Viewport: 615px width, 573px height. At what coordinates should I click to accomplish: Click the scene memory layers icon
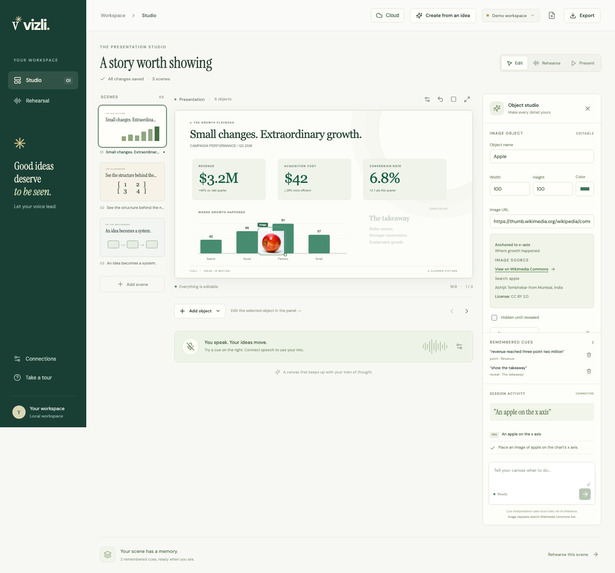point(107,555)
